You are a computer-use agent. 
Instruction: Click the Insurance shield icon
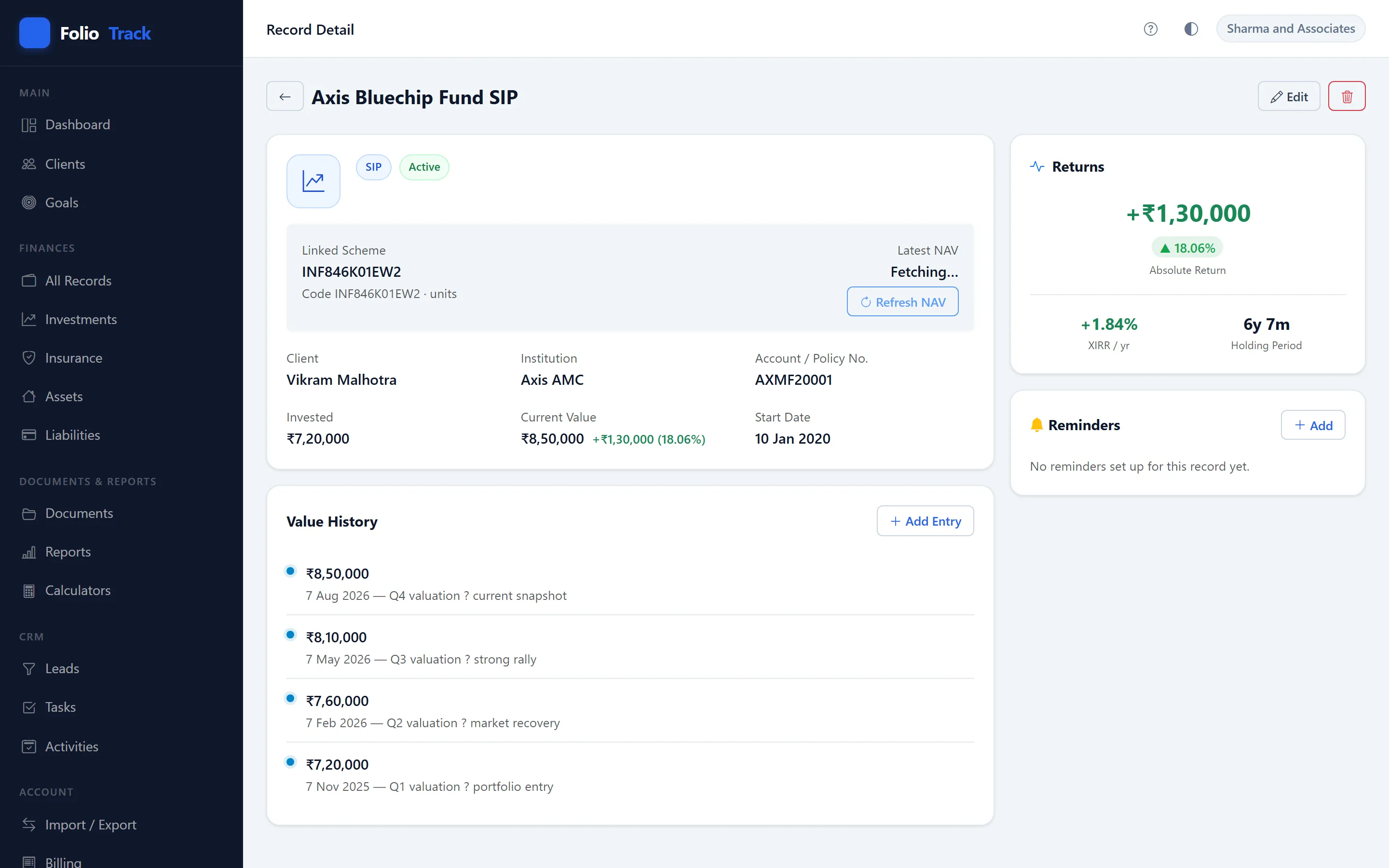click(x=29, y=358)
